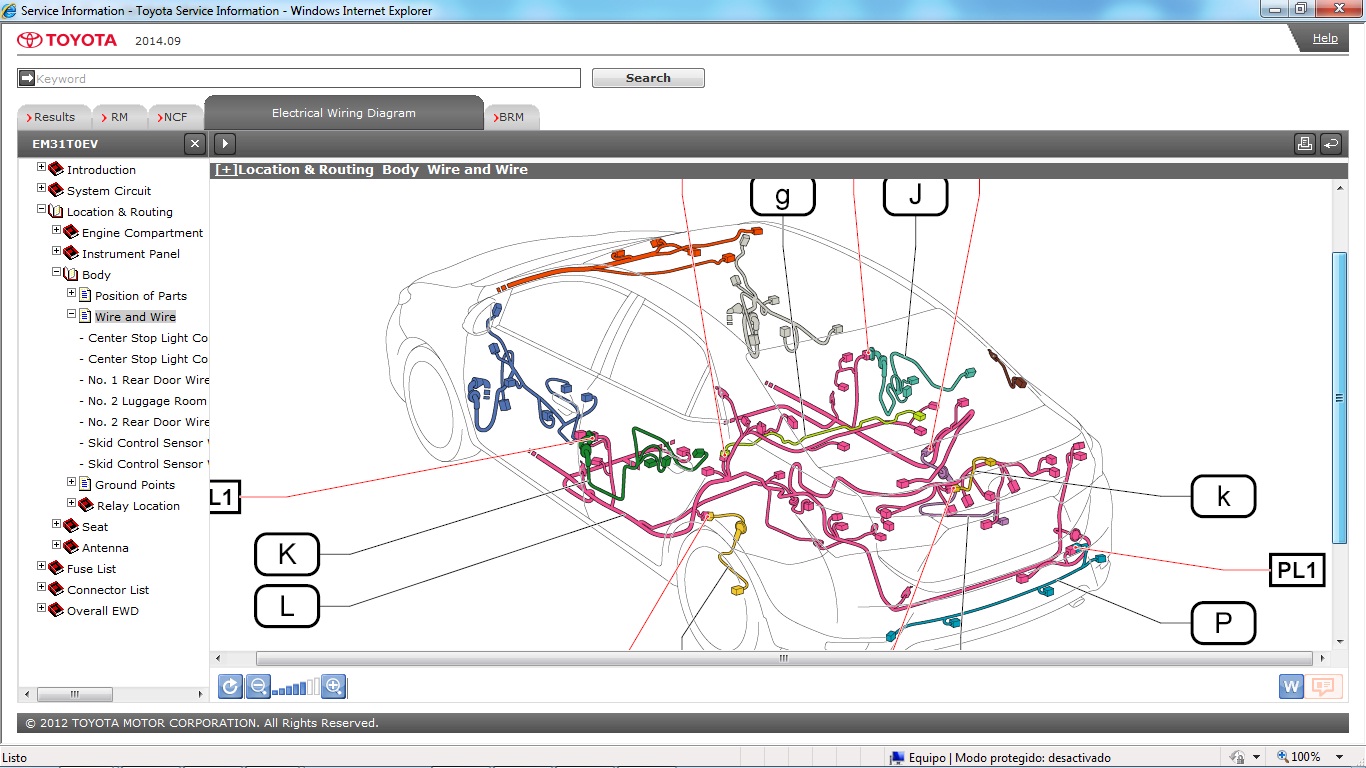Click the zoom in magnifier icon
Viewport: 1366px width, 768px height.
pos(334,686)
